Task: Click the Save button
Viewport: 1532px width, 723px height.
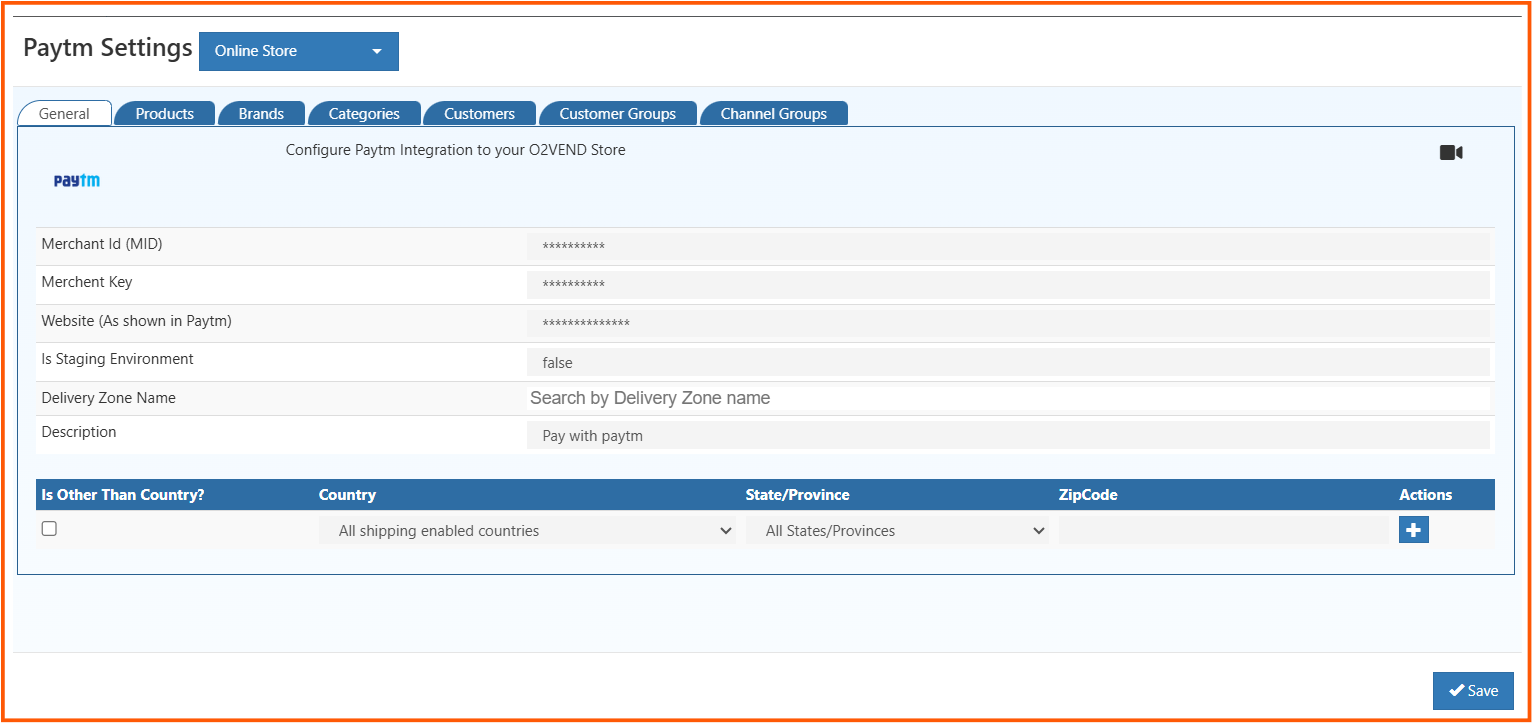Action: pos(1473,691)
